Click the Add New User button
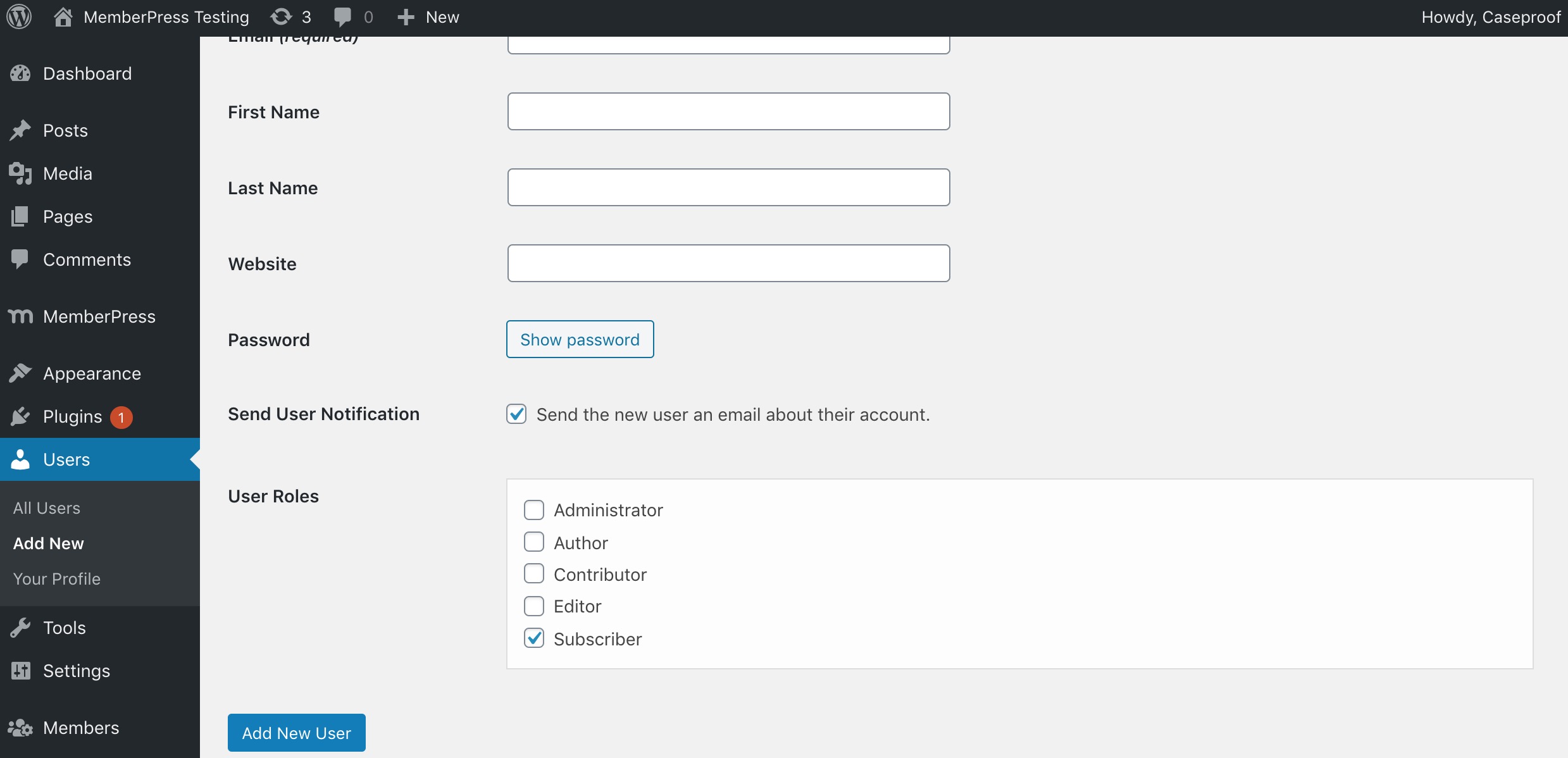Image resolution: width=1568 pixels, height=758 pixels. coord(297,733)
